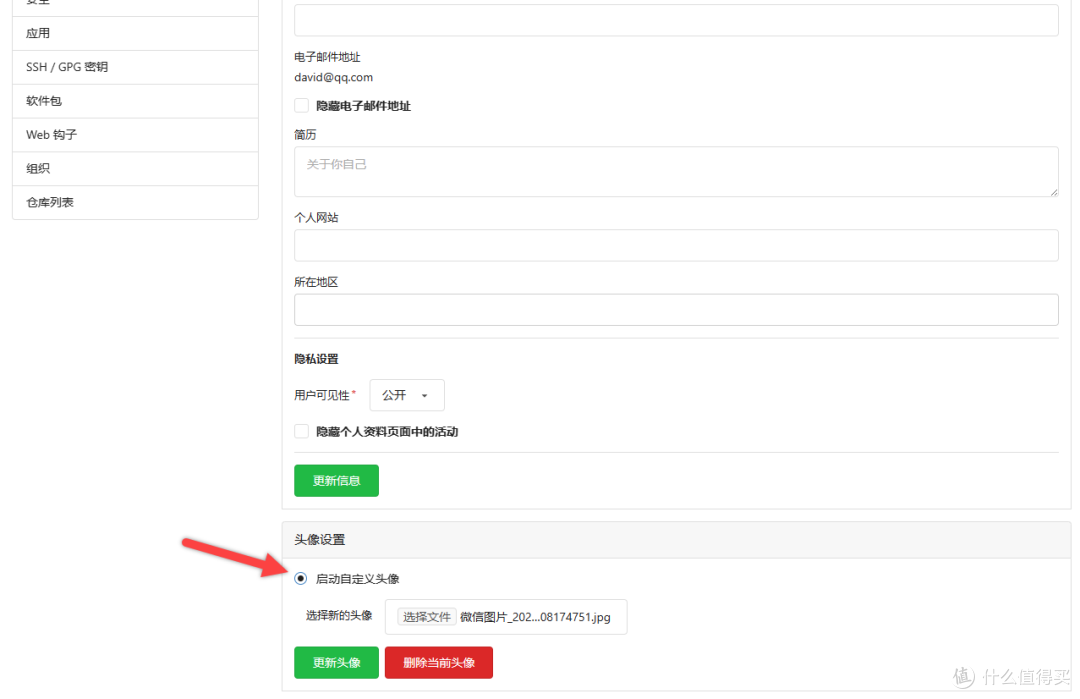The height and width of the screenshot is (699, 1080).
Task: Click the 更新信息 button
Action: 336,480
